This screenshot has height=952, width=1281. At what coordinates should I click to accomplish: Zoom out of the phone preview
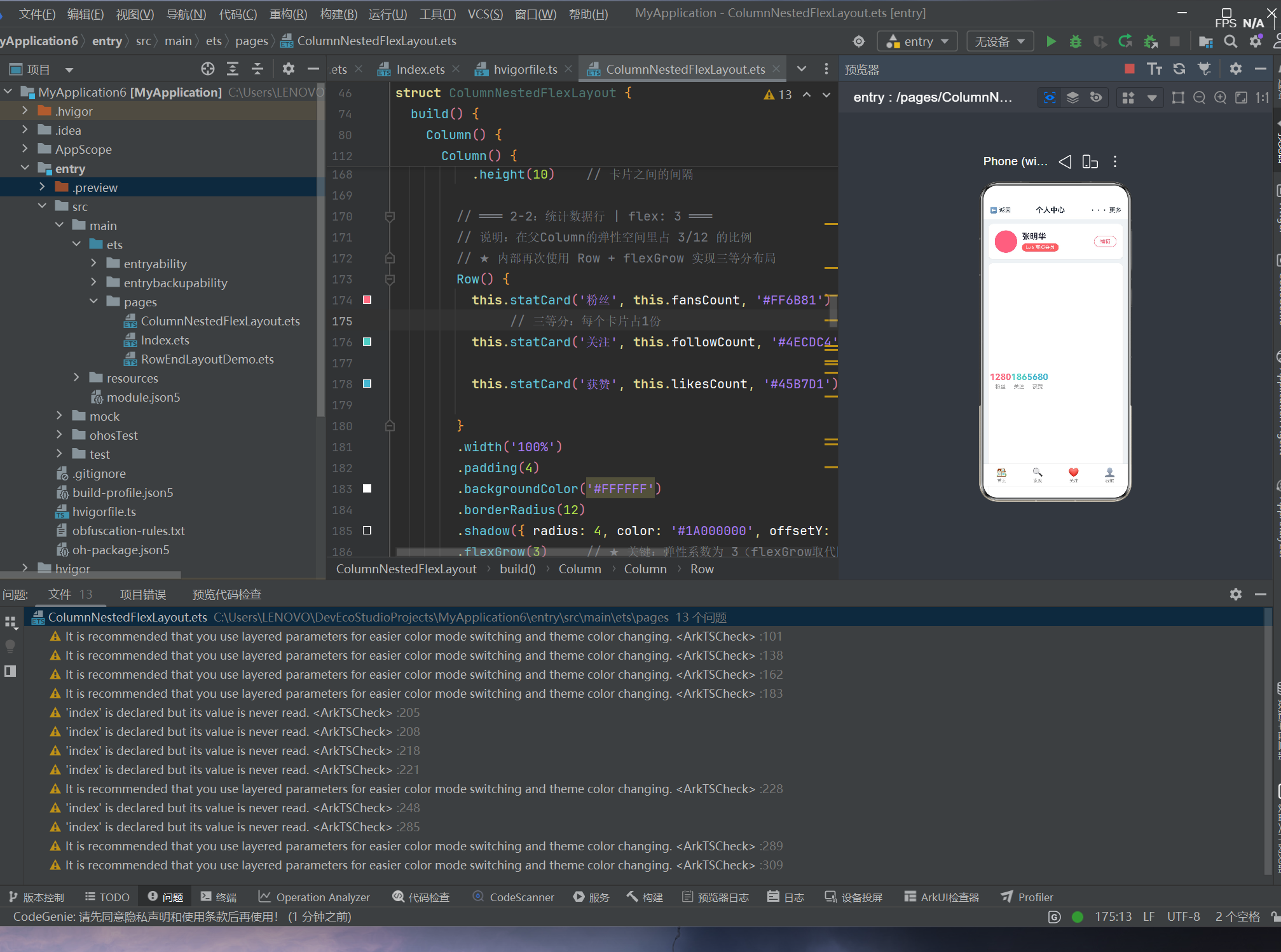(1199, 97)
